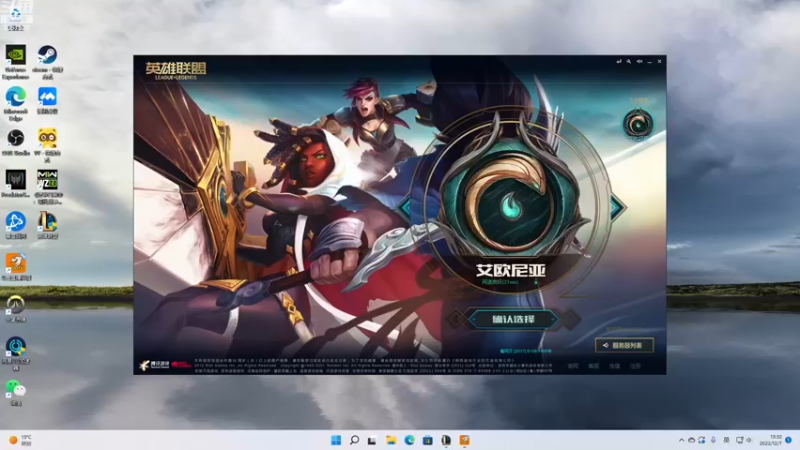Image resolution: width=800 pixels, height=450 pixels.
Task: Switch input language via 英 indicator
Action: click(726, 440)
